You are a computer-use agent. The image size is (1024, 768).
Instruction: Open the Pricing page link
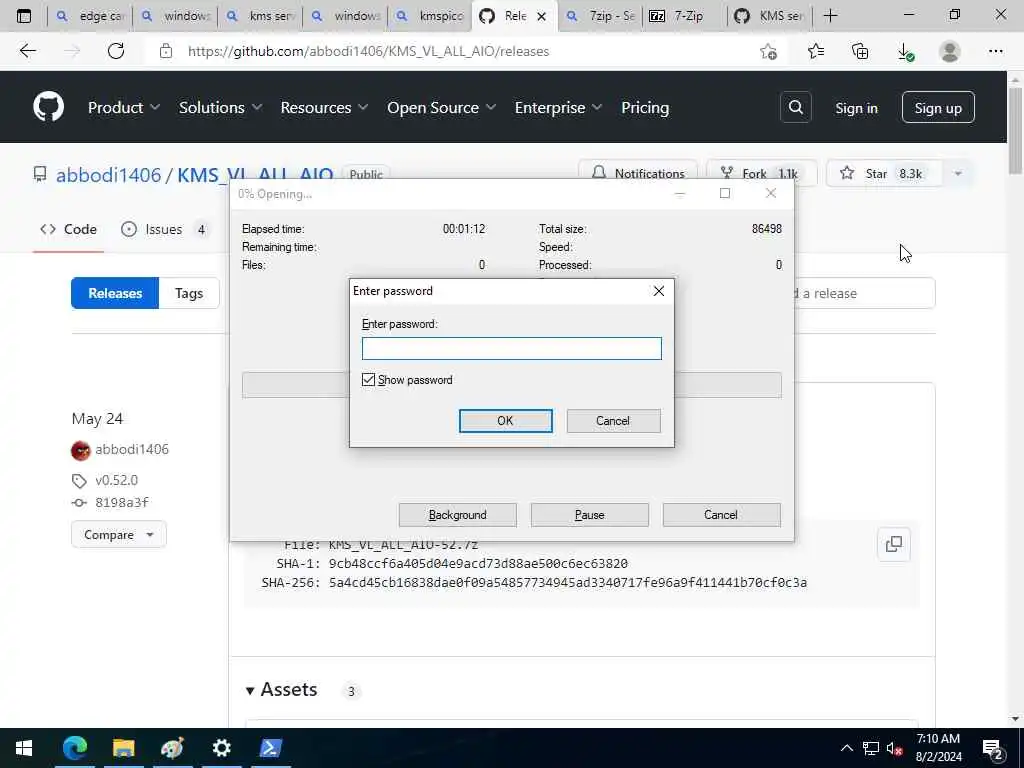tap(645, 108)
